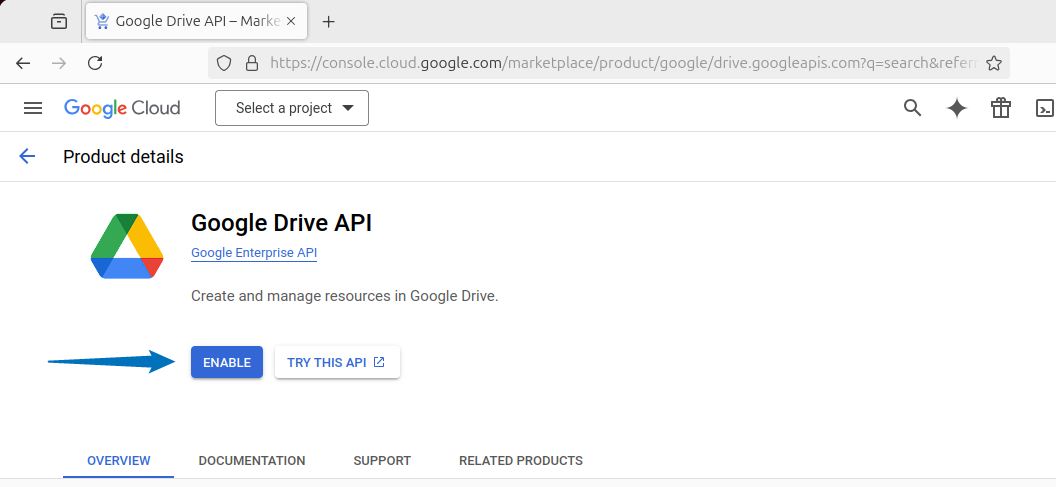Reload the current page
The image size is (1056, 487).
96,63
